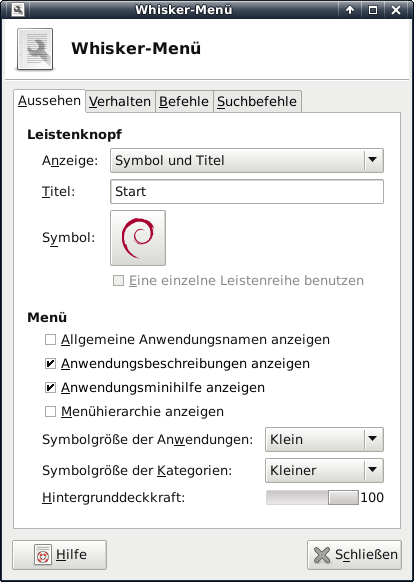
Task: Enable Allgemeine Anwendungsnamen anzeigen
Action: point(50,340)
